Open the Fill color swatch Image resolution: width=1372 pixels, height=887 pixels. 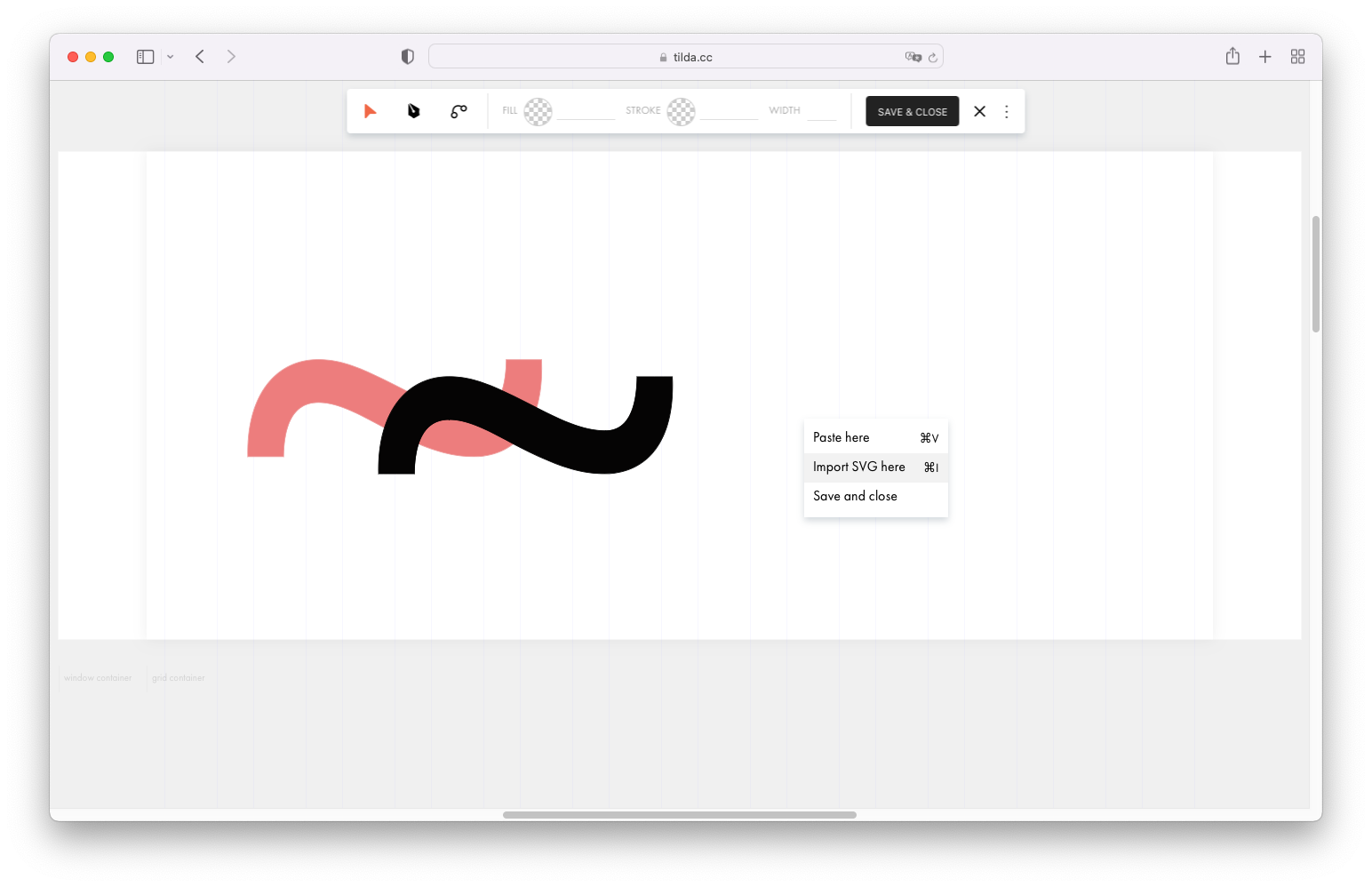click(538, 112)
